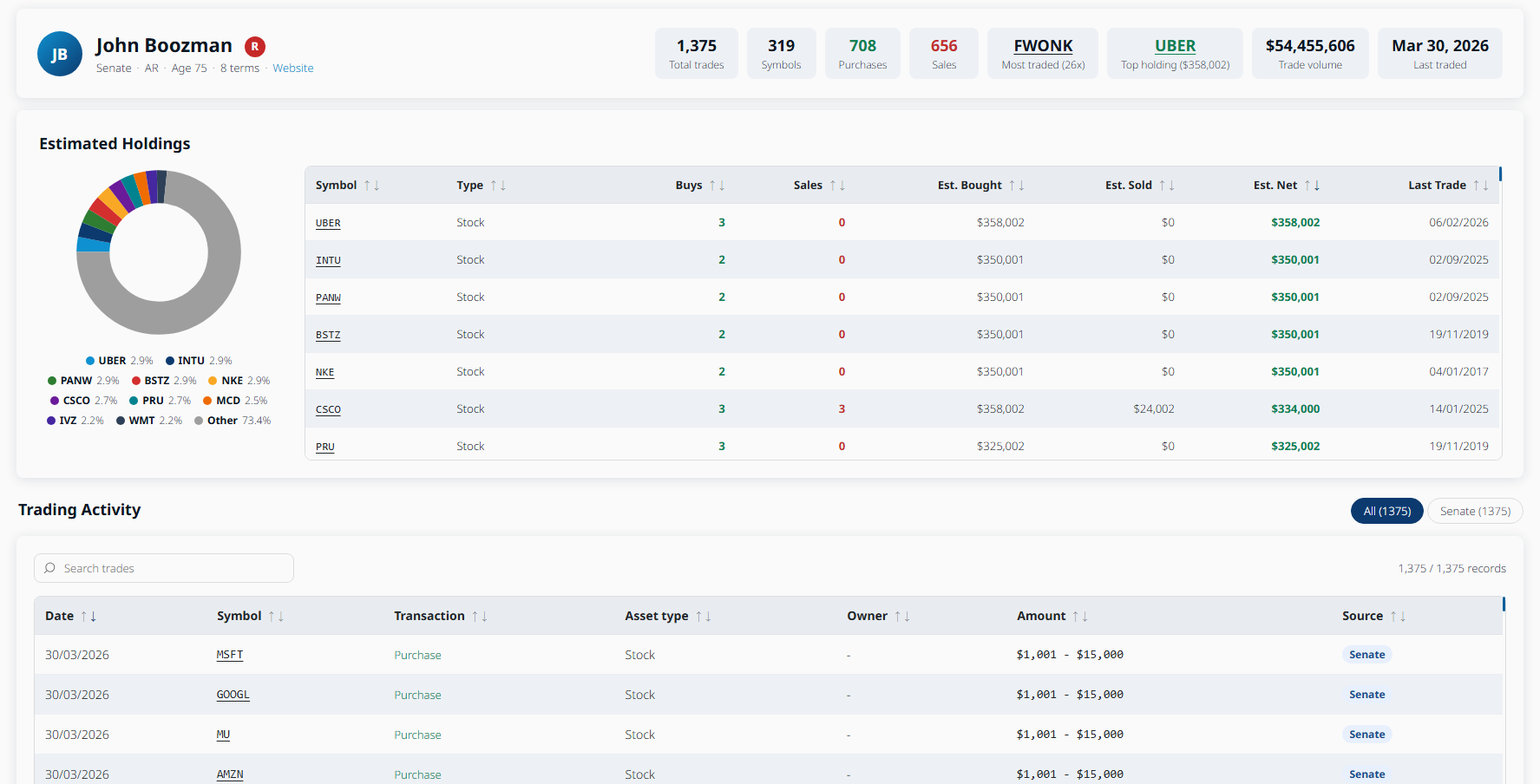The image size is (1540, 784).
Task: Sort holdings by Type column arrows
Action: (x=498, y=186)
